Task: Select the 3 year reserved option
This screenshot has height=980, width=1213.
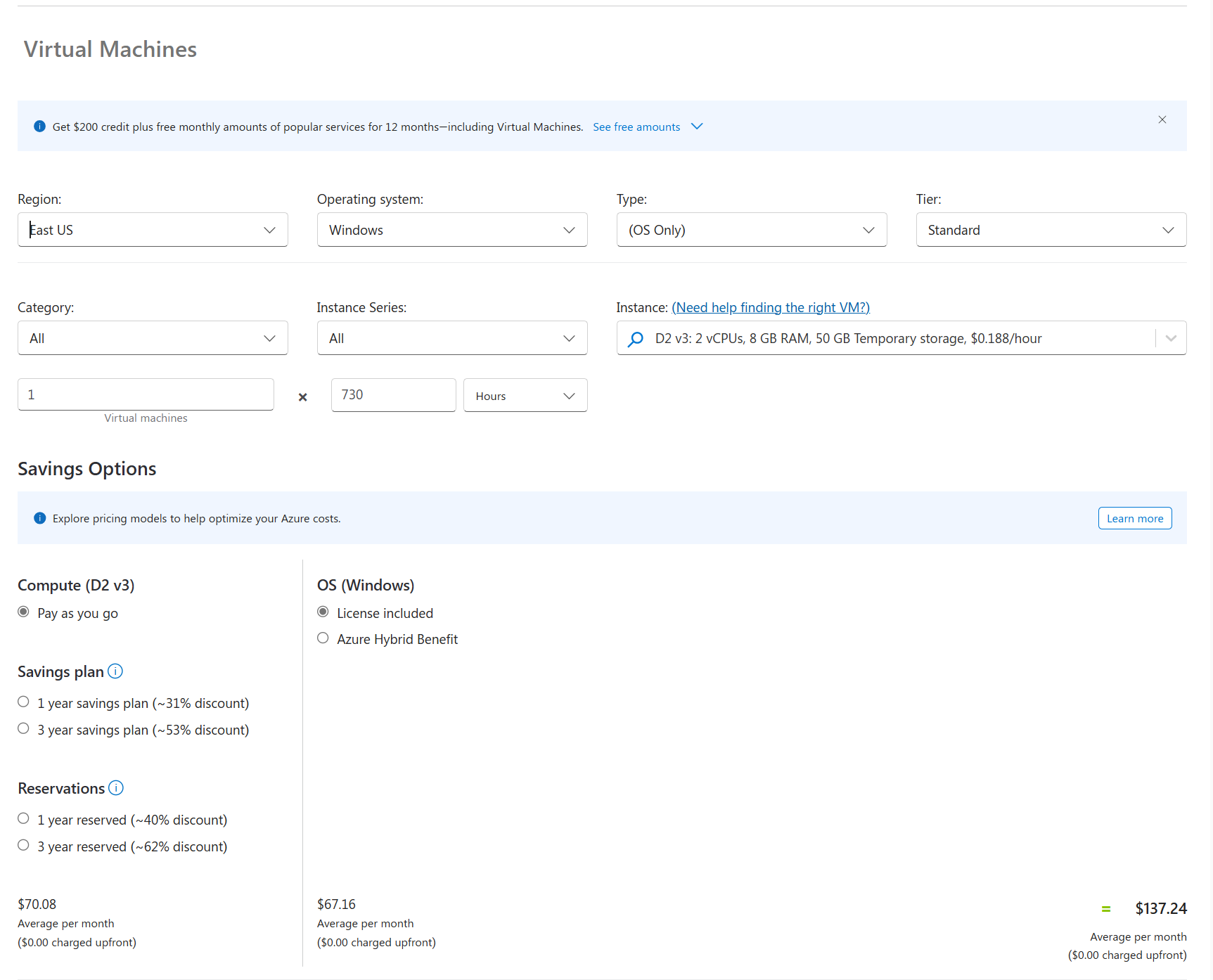Action: click(x=23, y=845)
